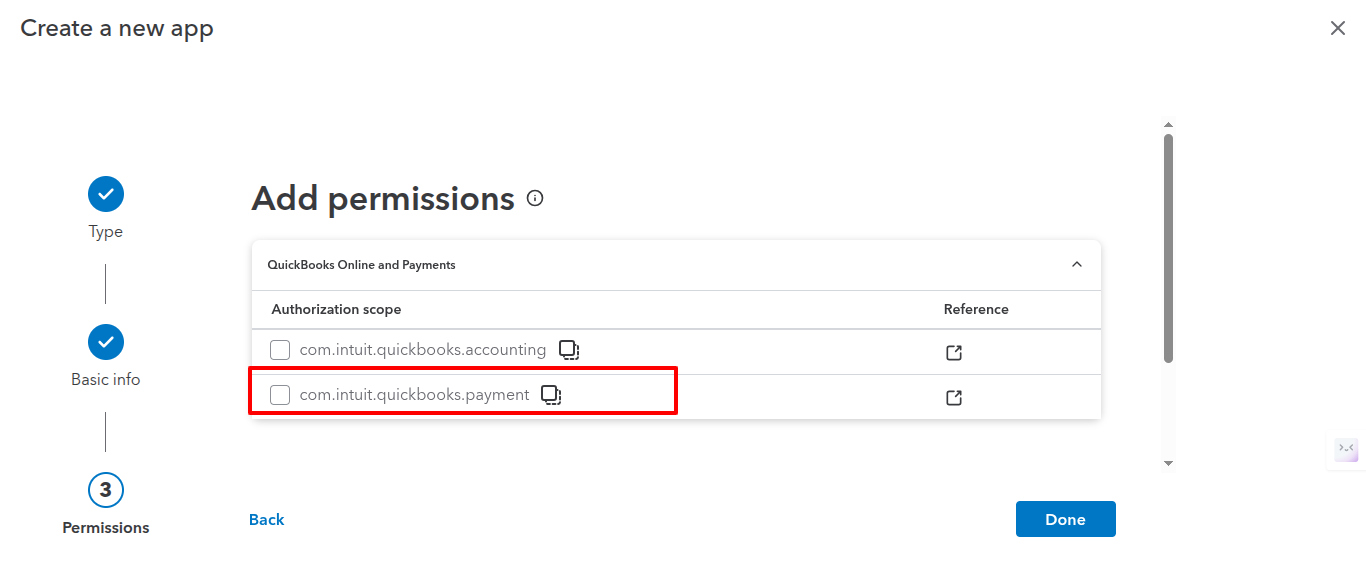
Task: Close the Create a new app dialog
Action: [1337, 28]
